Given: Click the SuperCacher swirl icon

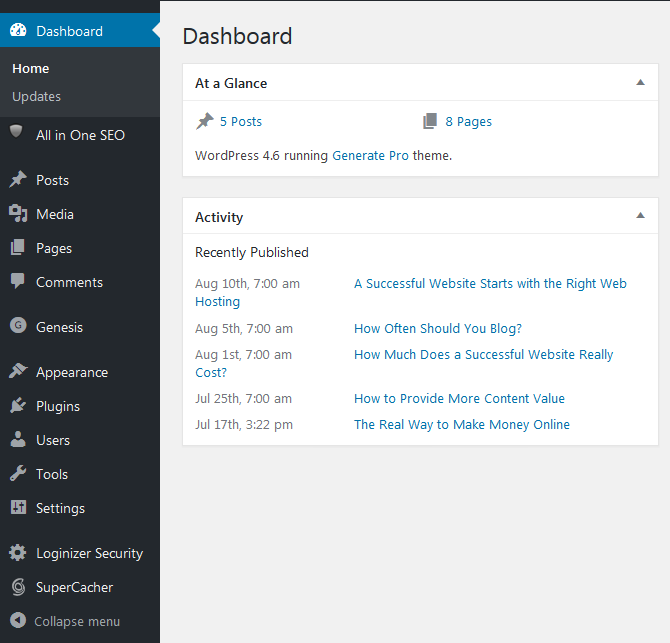Looking at the screenshot, I should (x=18, y=587).
